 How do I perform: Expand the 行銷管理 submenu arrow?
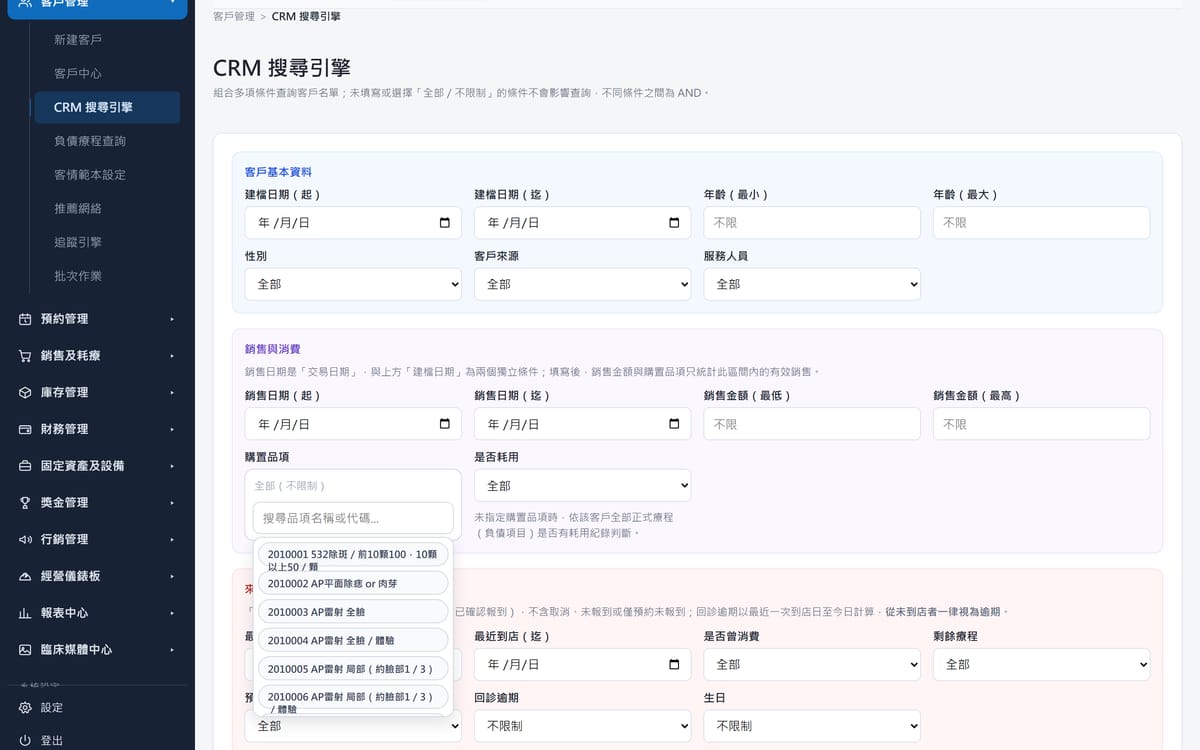tap(172, 539)
